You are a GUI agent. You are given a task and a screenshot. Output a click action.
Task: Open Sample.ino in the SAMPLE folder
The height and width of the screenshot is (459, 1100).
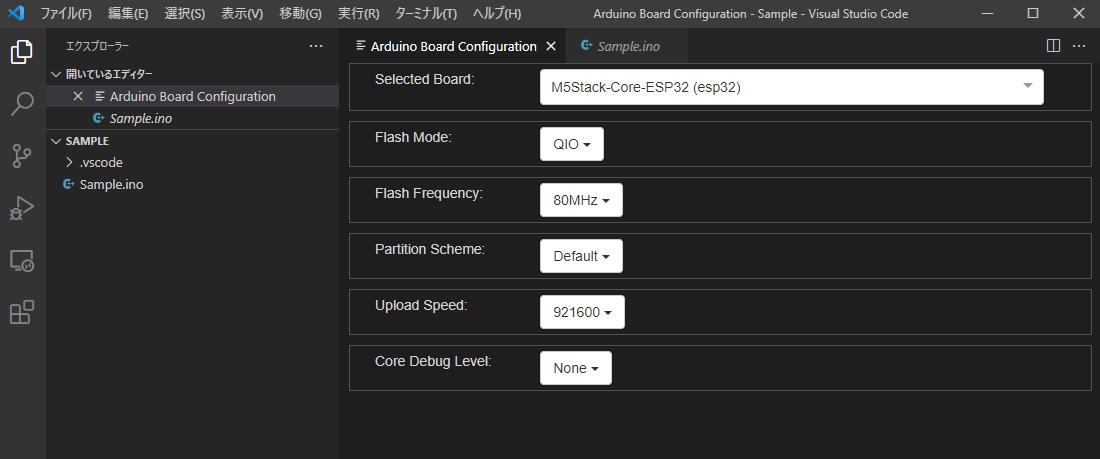193,185
